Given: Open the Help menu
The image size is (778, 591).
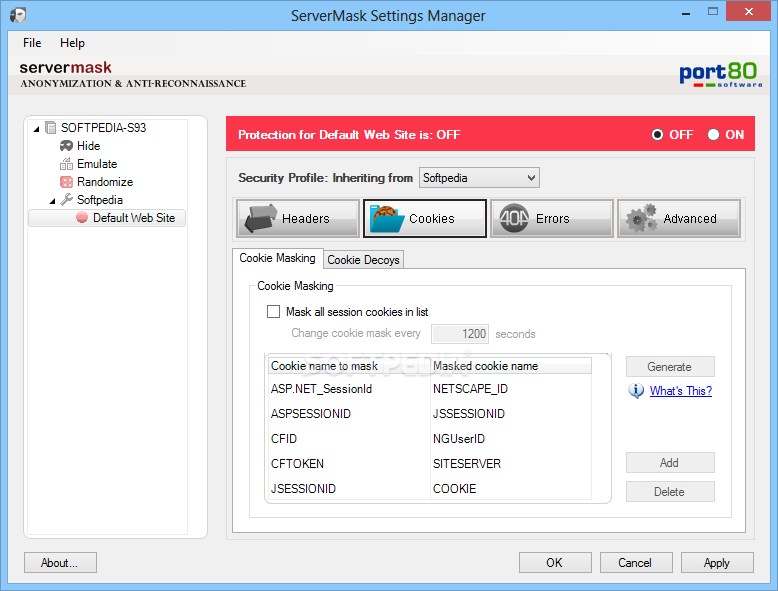Looking at the screenshot, I should coord(72,43).
